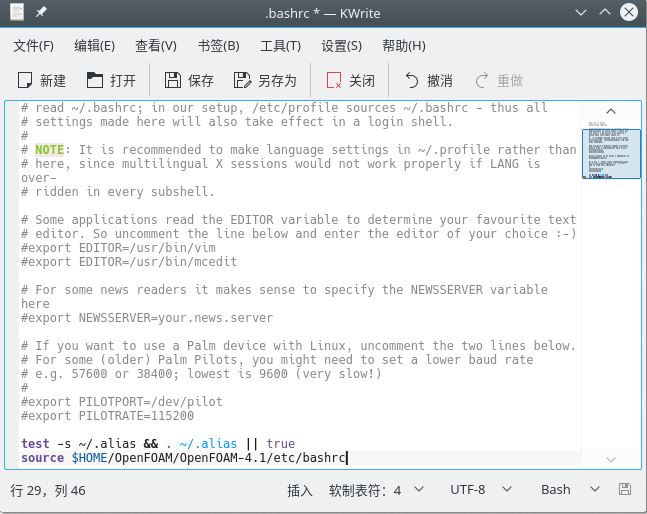Click the line '#export EDITOR=/usr/bin/vim'

118,248
